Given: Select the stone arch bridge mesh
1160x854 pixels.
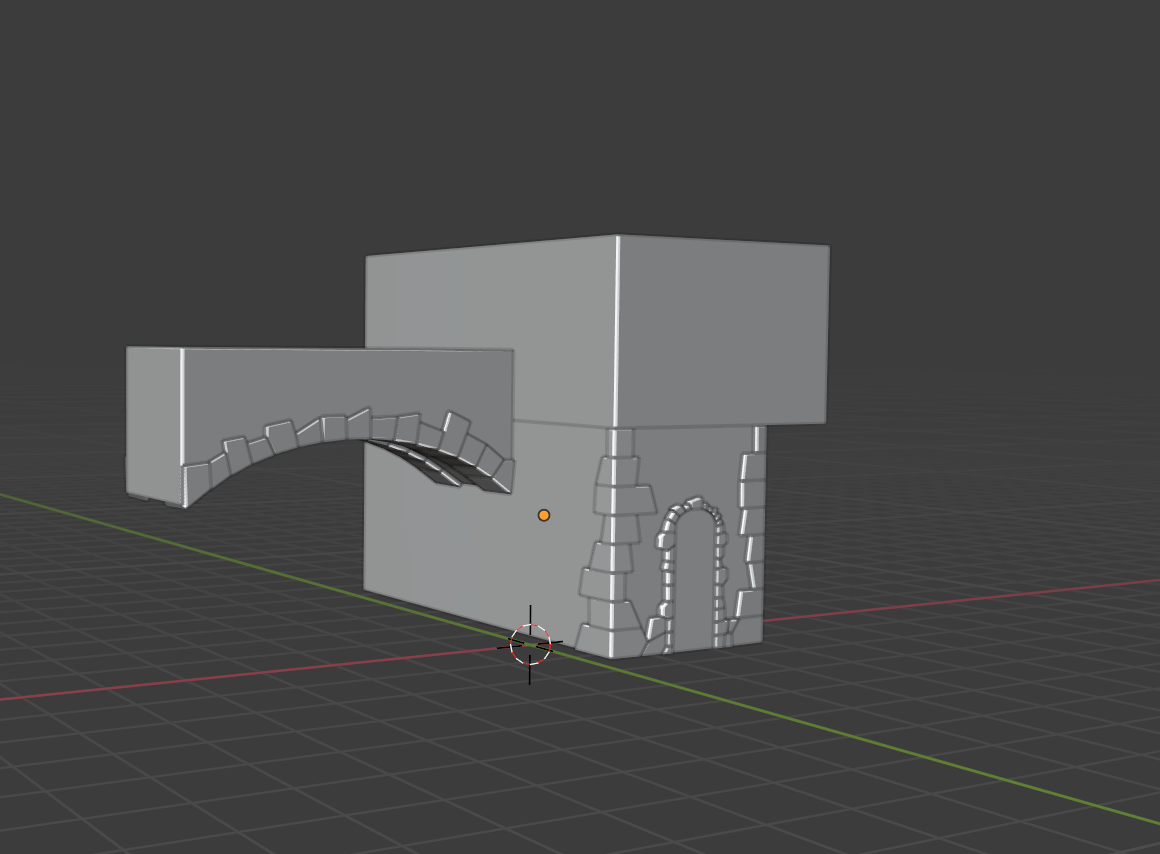Looking at the screenshot, I should coord(320,427).
